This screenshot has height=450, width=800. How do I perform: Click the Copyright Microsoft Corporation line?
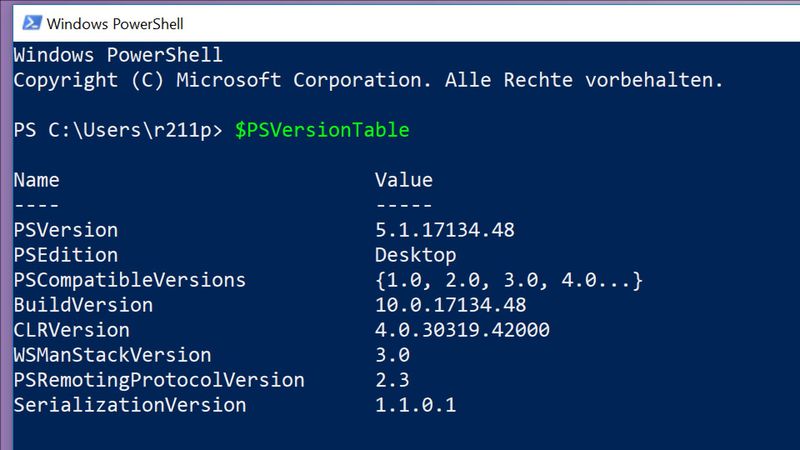pyautogui.click(x=367, y=81)
